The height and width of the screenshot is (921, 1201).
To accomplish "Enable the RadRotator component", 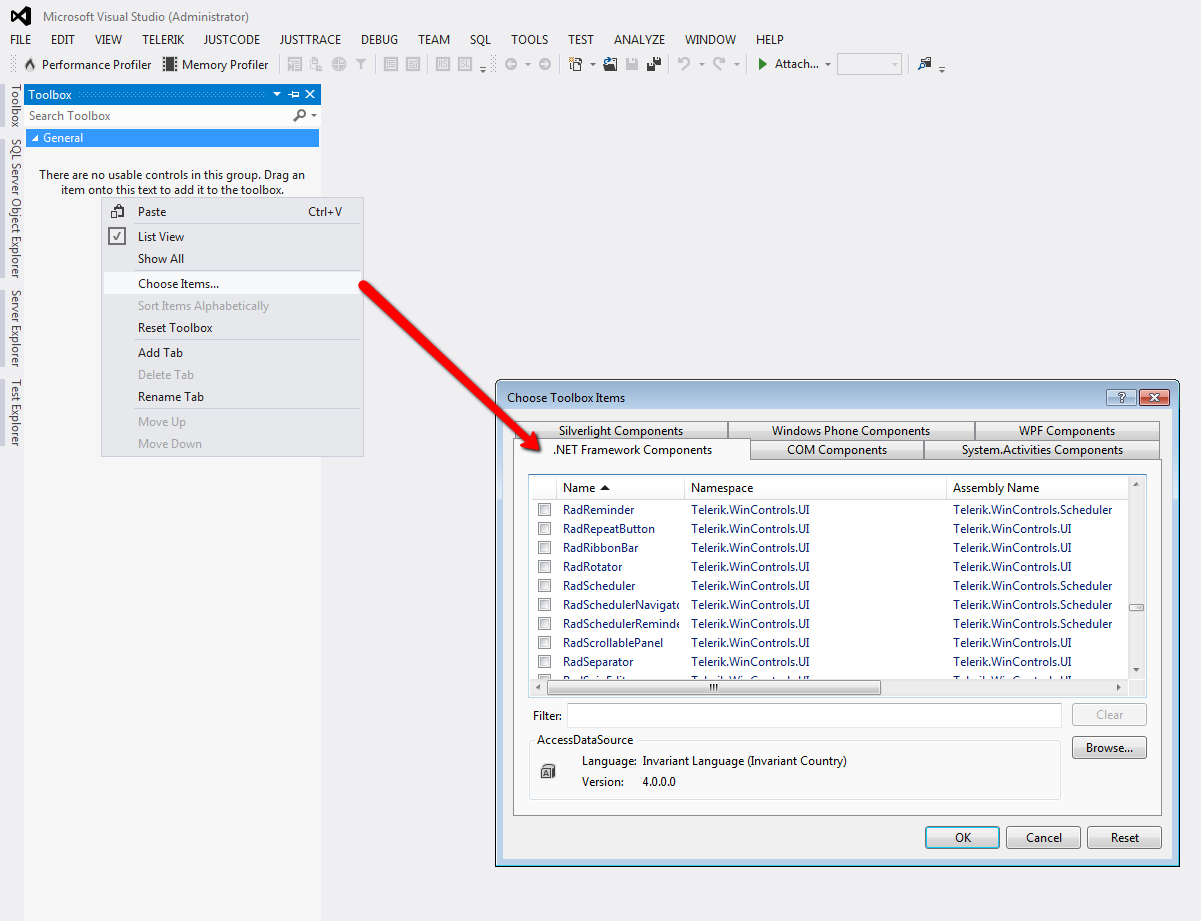I will 544,566.
